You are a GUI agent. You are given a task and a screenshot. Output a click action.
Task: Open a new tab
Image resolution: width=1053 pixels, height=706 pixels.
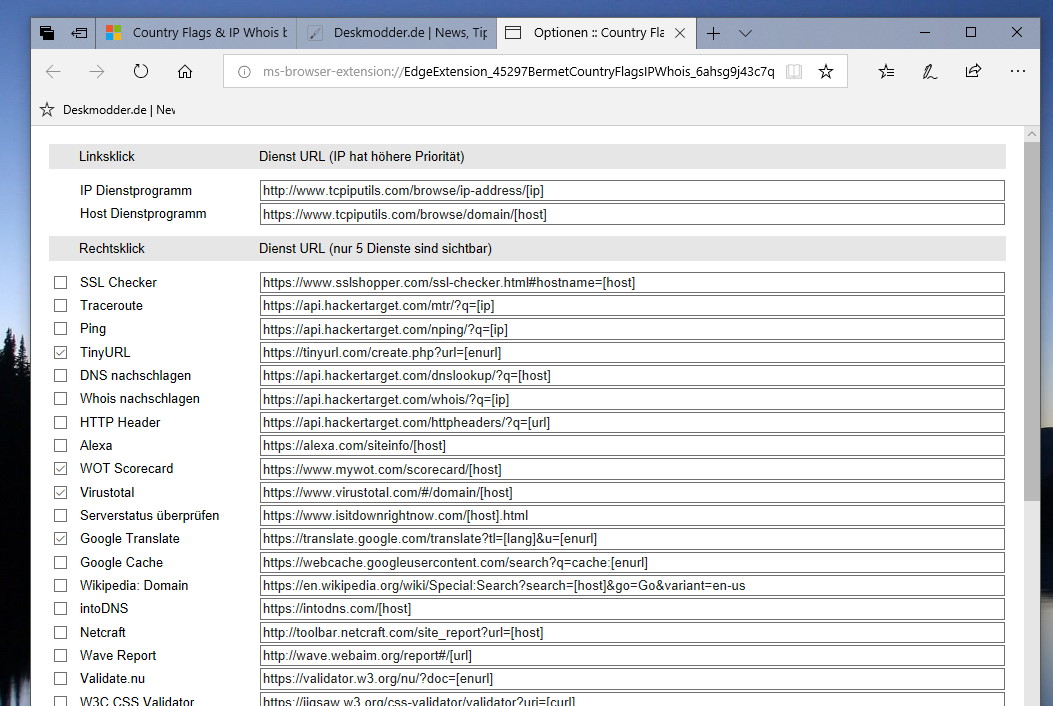[x=713, y=33]
